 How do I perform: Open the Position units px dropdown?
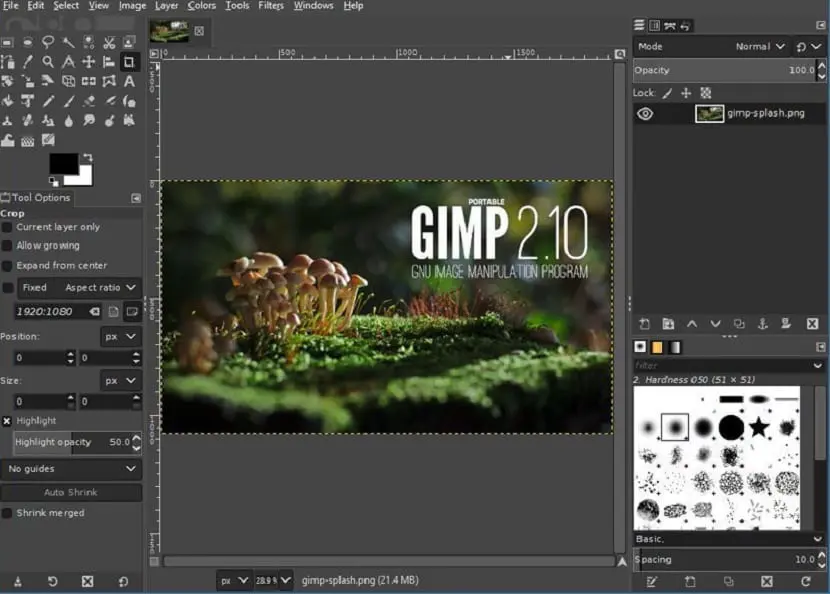pos(120,336)
